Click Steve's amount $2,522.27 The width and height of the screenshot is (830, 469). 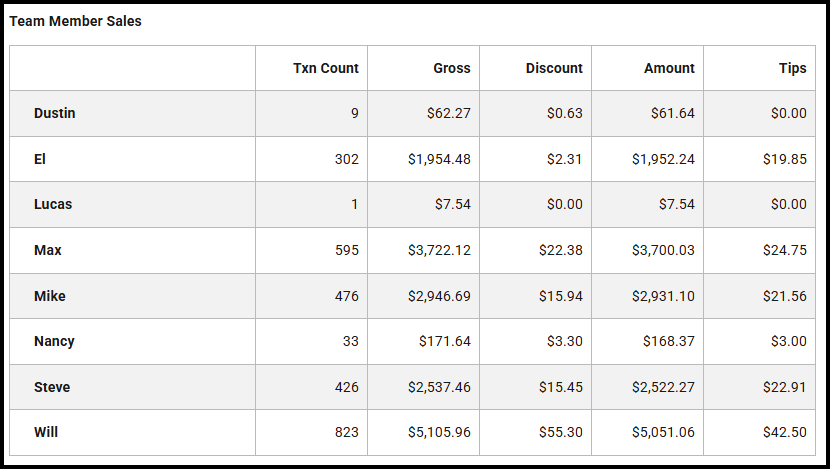coord(663,387)
